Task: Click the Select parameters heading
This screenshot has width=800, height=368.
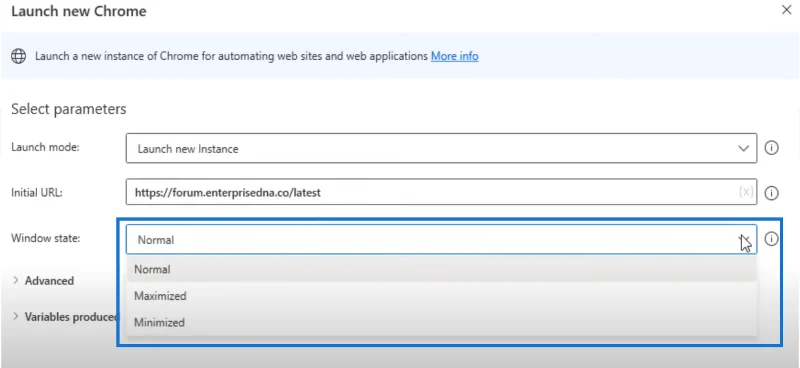Action: pos(69,109)
